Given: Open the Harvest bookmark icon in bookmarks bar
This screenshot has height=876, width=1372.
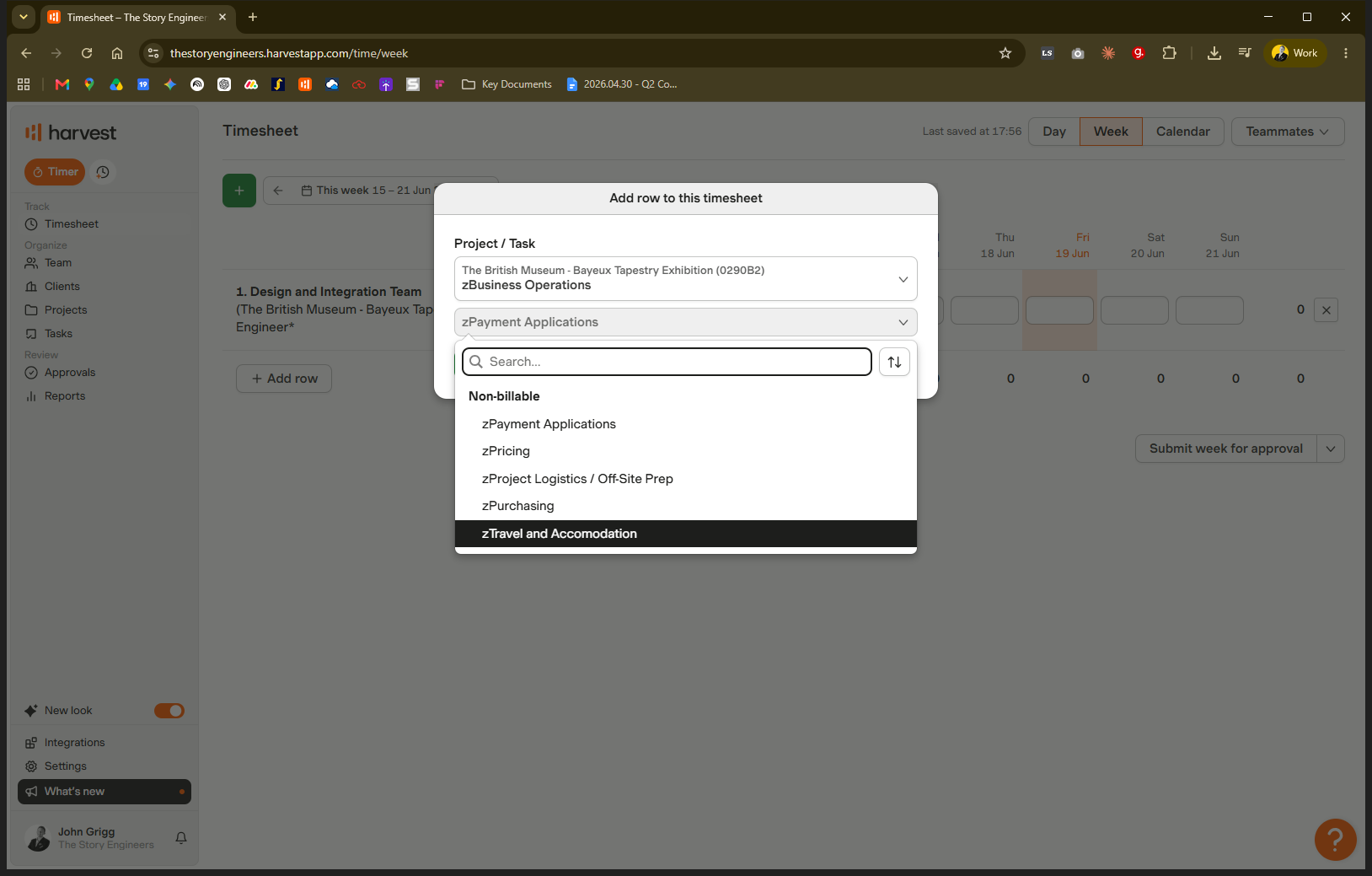Looking at the screenshot, I should coord(305,84).
